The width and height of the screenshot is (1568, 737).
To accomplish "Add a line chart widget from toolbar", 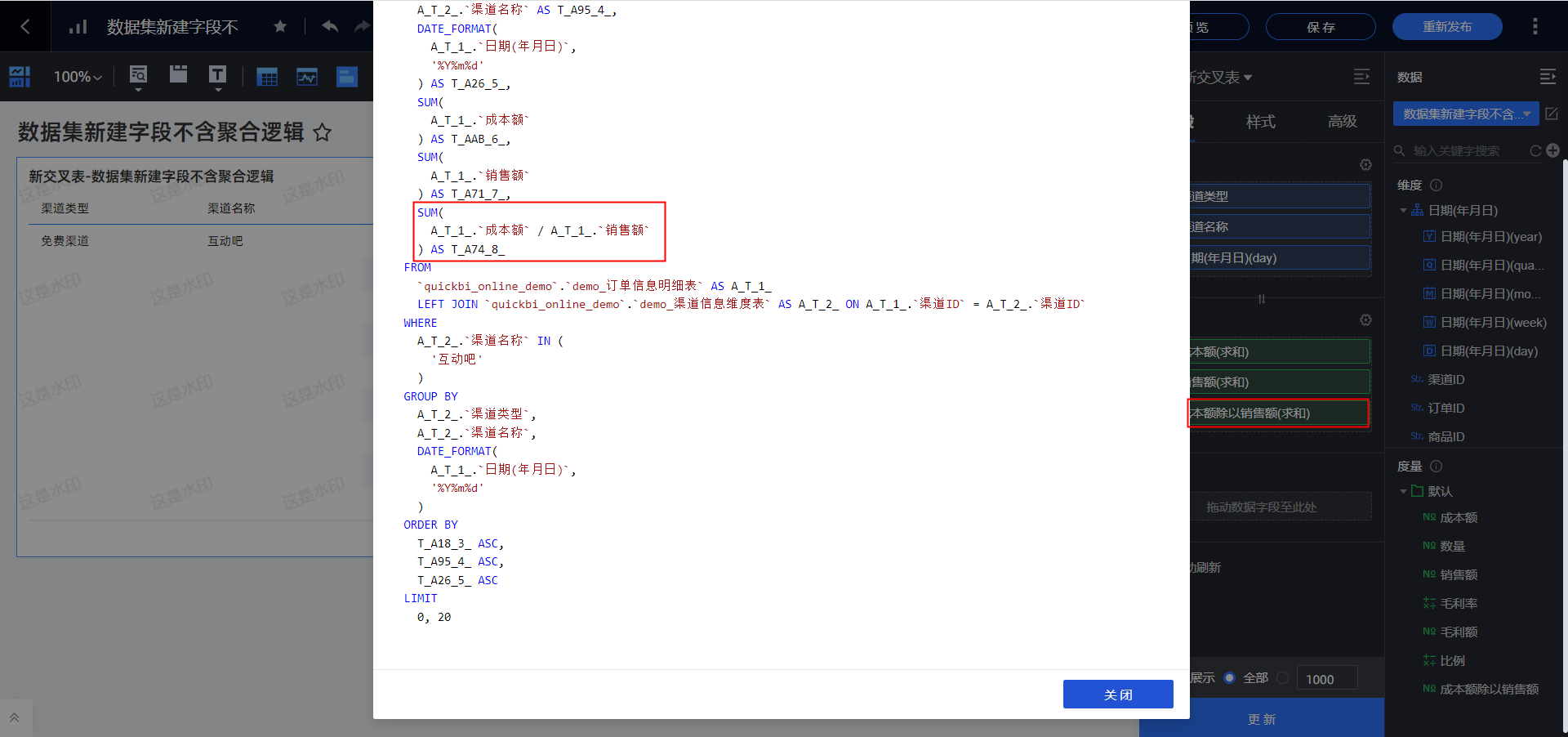I will 307,77.
